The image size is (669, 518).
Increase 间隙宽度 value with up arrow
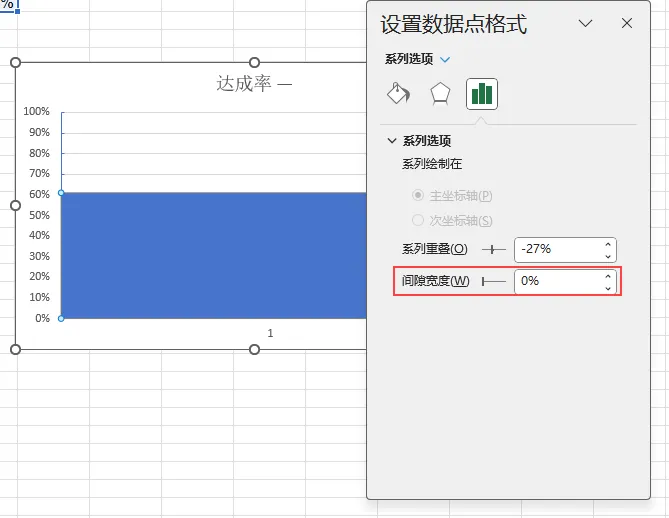coord(608,276)
